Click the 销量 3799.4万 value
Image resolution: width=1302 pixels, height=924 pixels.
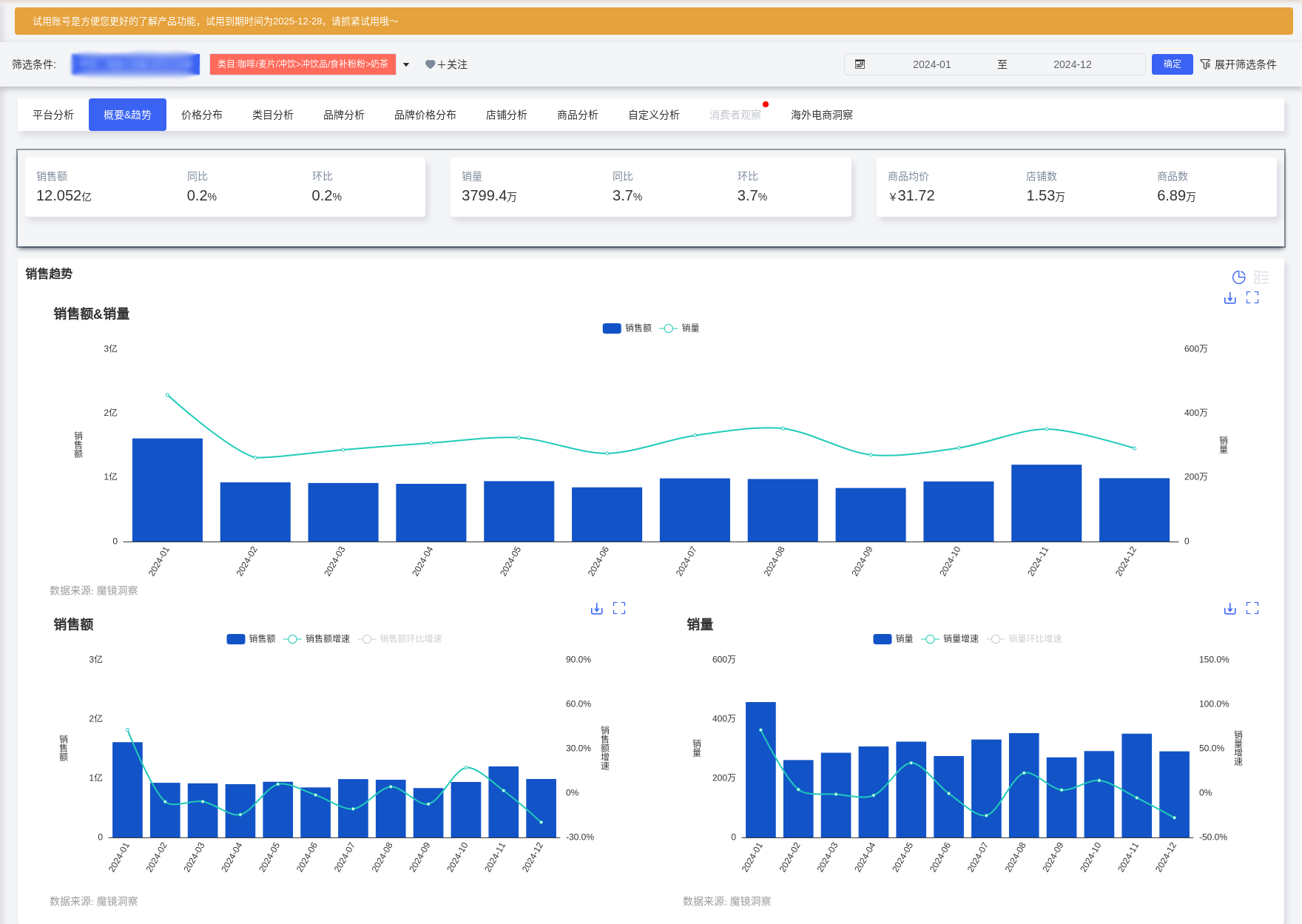(x=489, y=196)
